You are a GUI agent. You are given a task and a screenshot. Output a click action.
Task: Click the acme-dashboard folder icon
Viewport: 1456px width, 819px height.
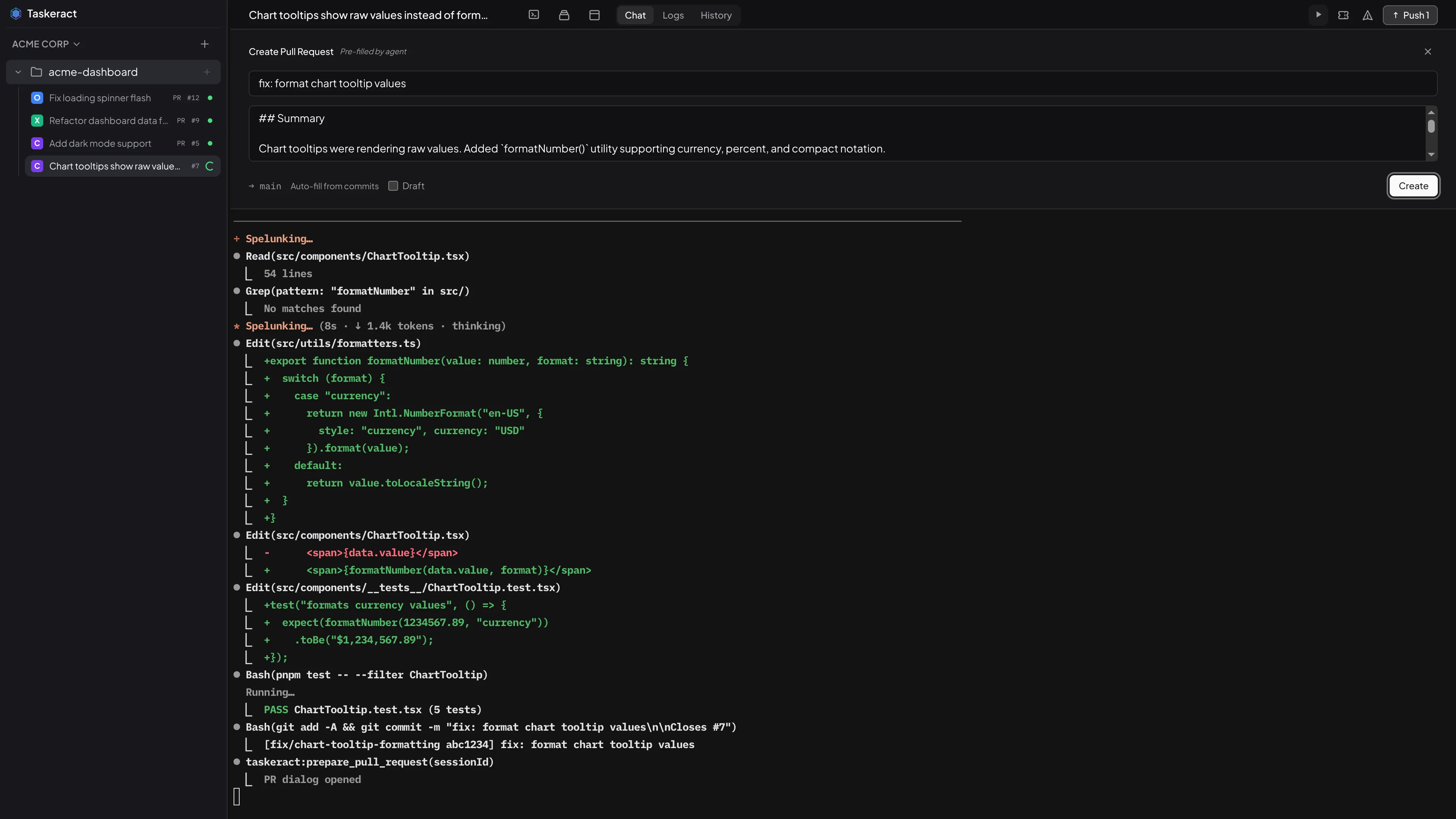(x=36, y=72)
